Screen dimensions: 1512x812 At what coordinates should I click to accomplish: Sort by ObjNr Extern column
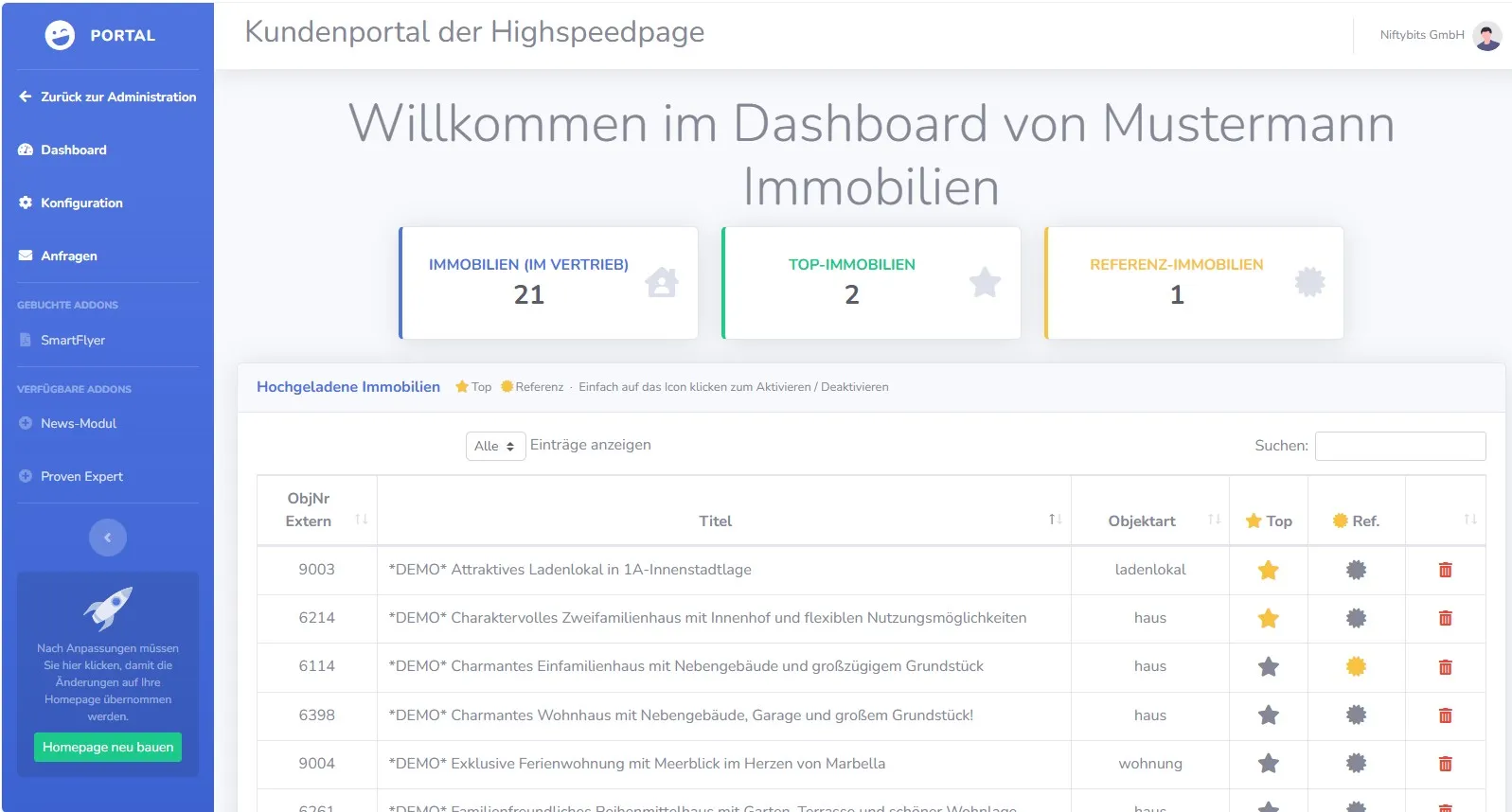317,510
